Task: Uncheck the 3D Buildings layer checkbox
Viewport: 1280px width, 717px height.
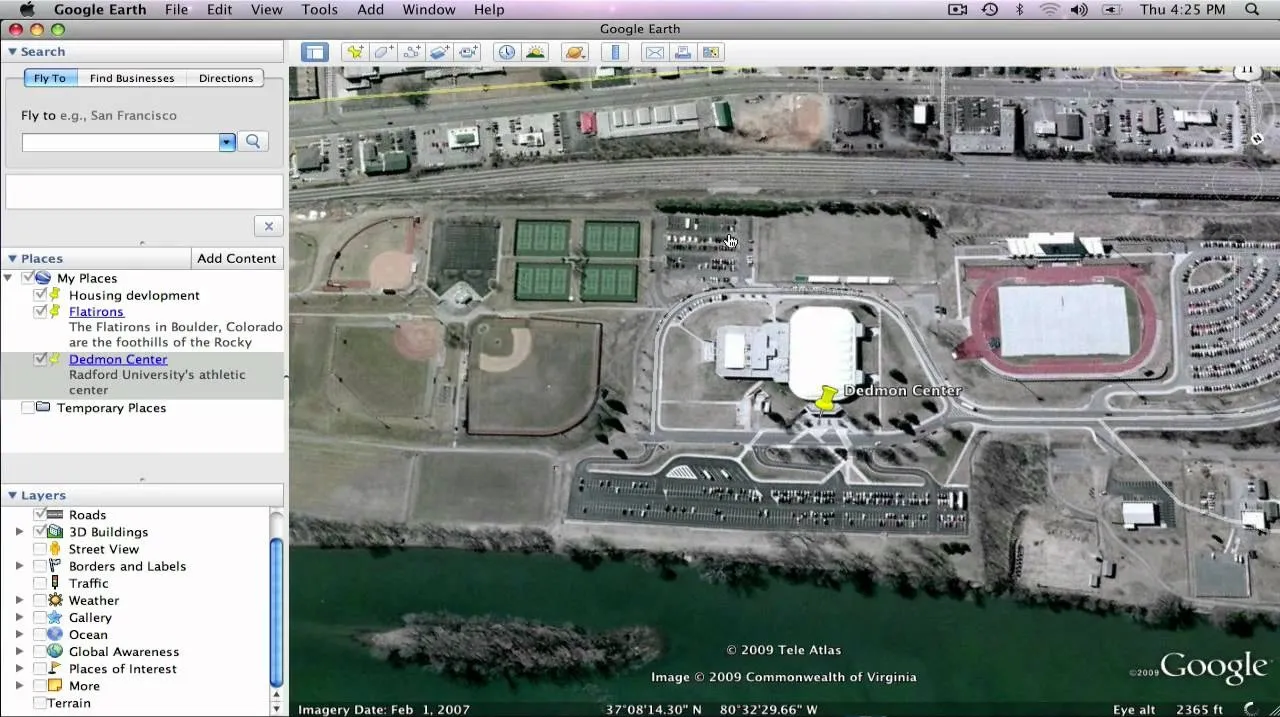Action: [40, 532]
